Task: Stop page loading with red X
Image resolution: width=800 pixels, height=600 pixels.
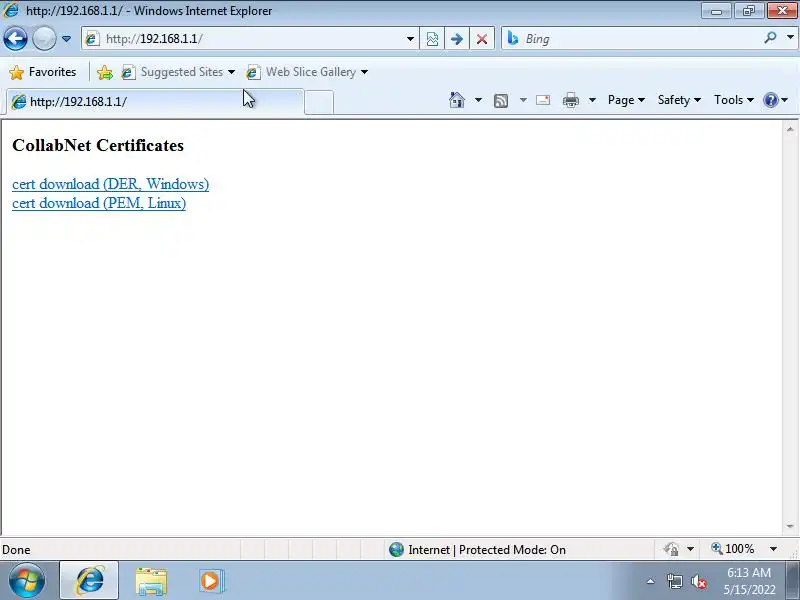Action: point(482,39)
